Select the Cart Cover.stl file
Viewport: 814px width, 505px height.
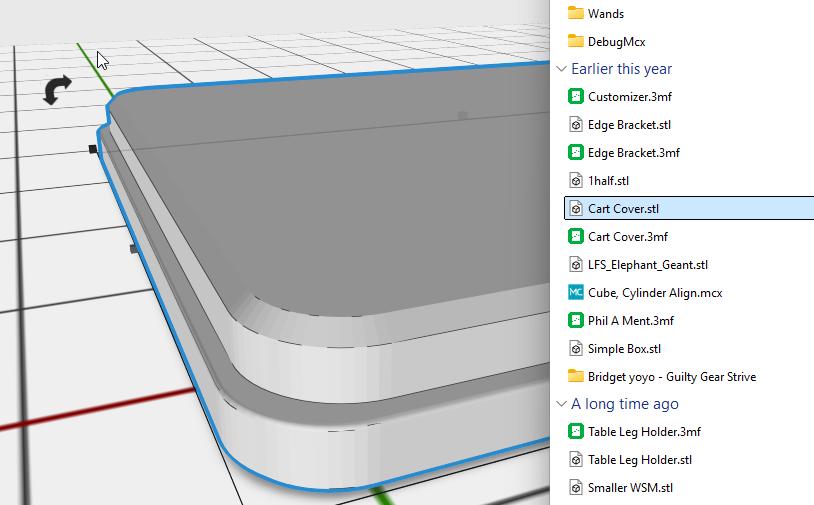[623, 209]
